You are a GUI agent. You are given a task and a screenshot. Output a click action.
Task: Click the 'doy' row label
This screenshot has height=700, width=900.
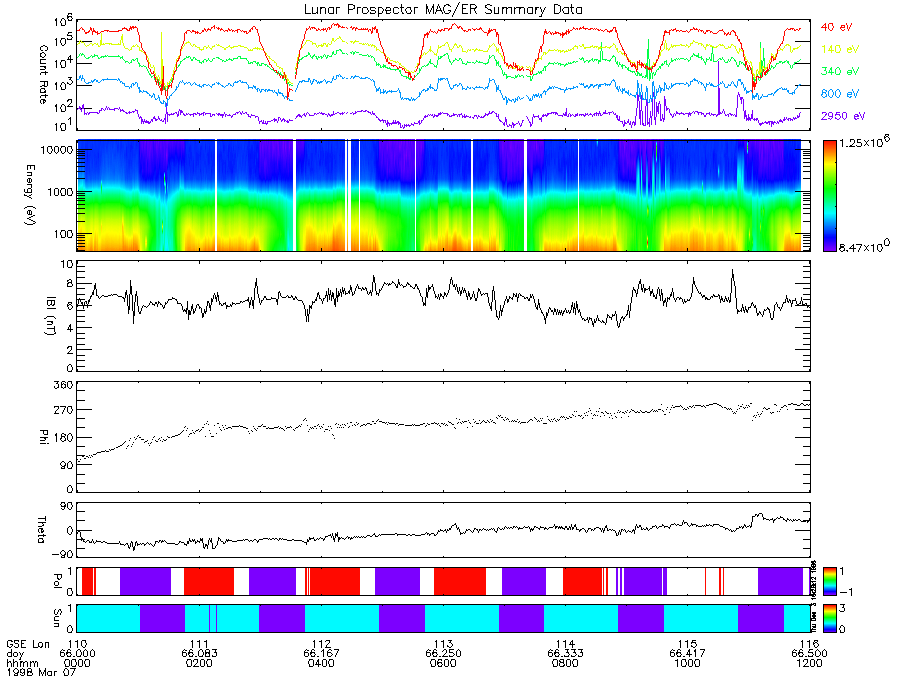pyautogui.click(x=15, y=654)
